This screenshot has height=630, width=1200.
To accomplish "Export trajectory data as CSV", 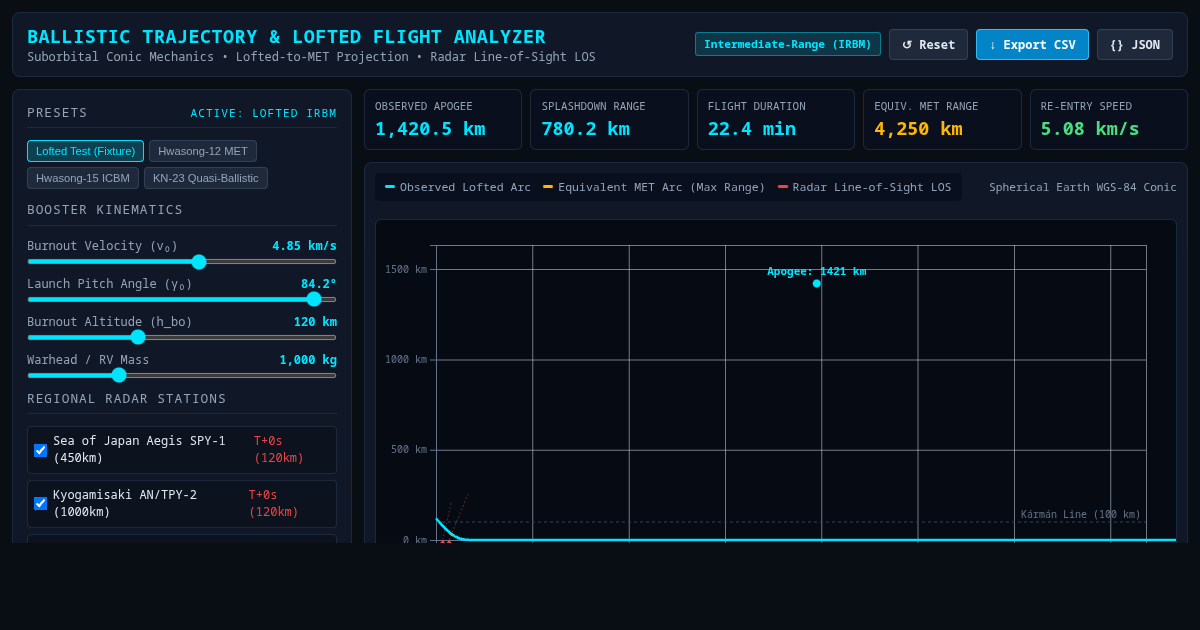I will [1032, 44].
